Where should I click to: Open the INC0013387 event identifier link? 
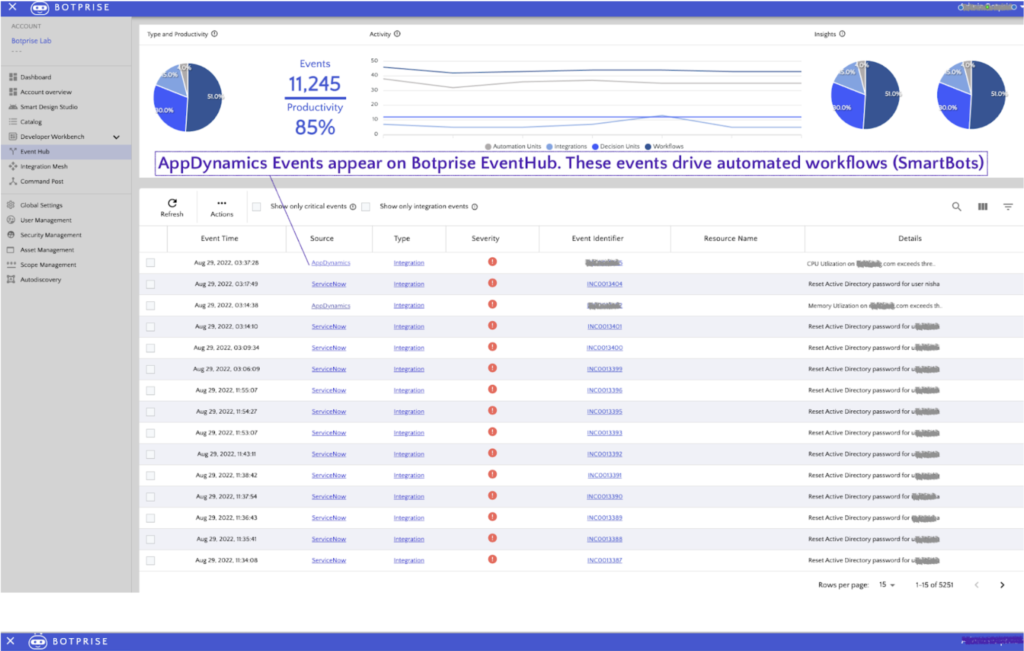[x=604, y=560]
